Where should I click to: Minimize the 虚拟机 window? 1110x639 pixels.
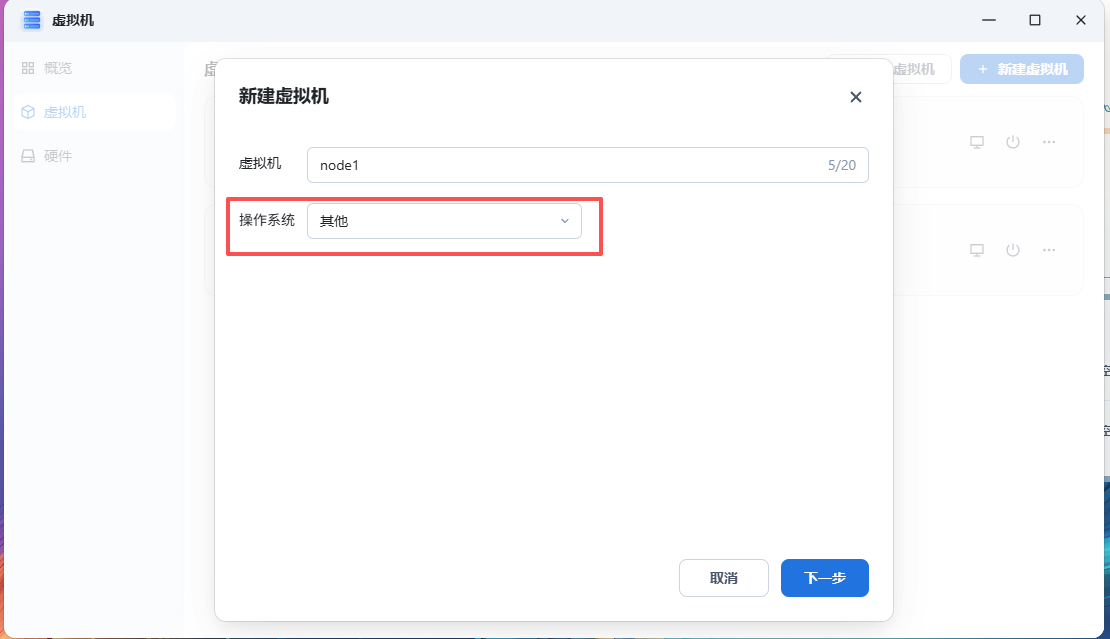click(988, 20)
